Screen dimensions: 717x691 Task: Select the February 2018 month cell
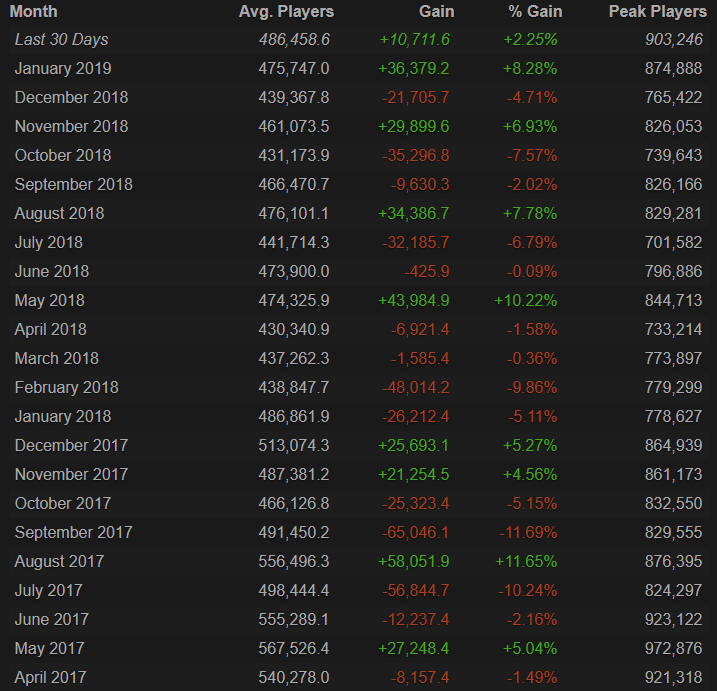[x=66, y=388]
